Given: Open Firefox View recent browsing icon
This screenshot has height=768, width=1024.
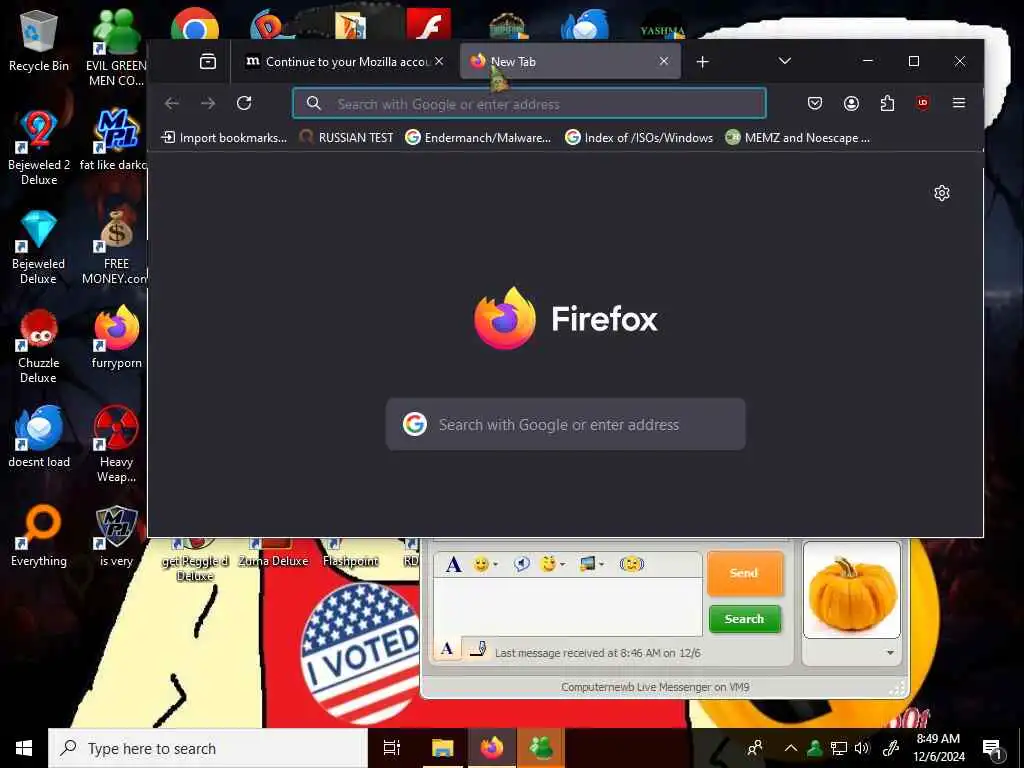Looking at the screenshot, I should (x=208, y=61).
